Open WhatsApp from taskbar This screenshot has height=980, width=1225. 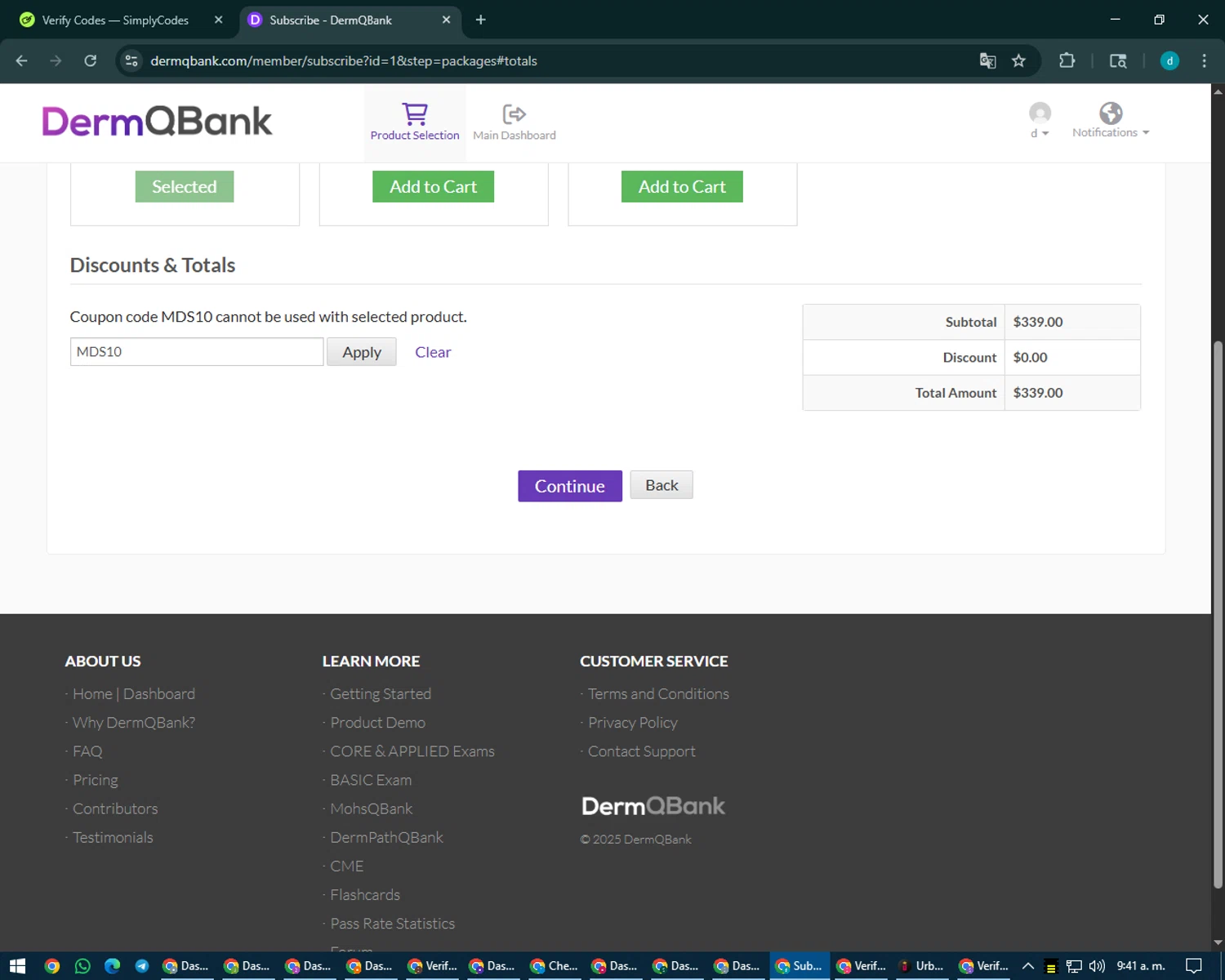point(82,966)
